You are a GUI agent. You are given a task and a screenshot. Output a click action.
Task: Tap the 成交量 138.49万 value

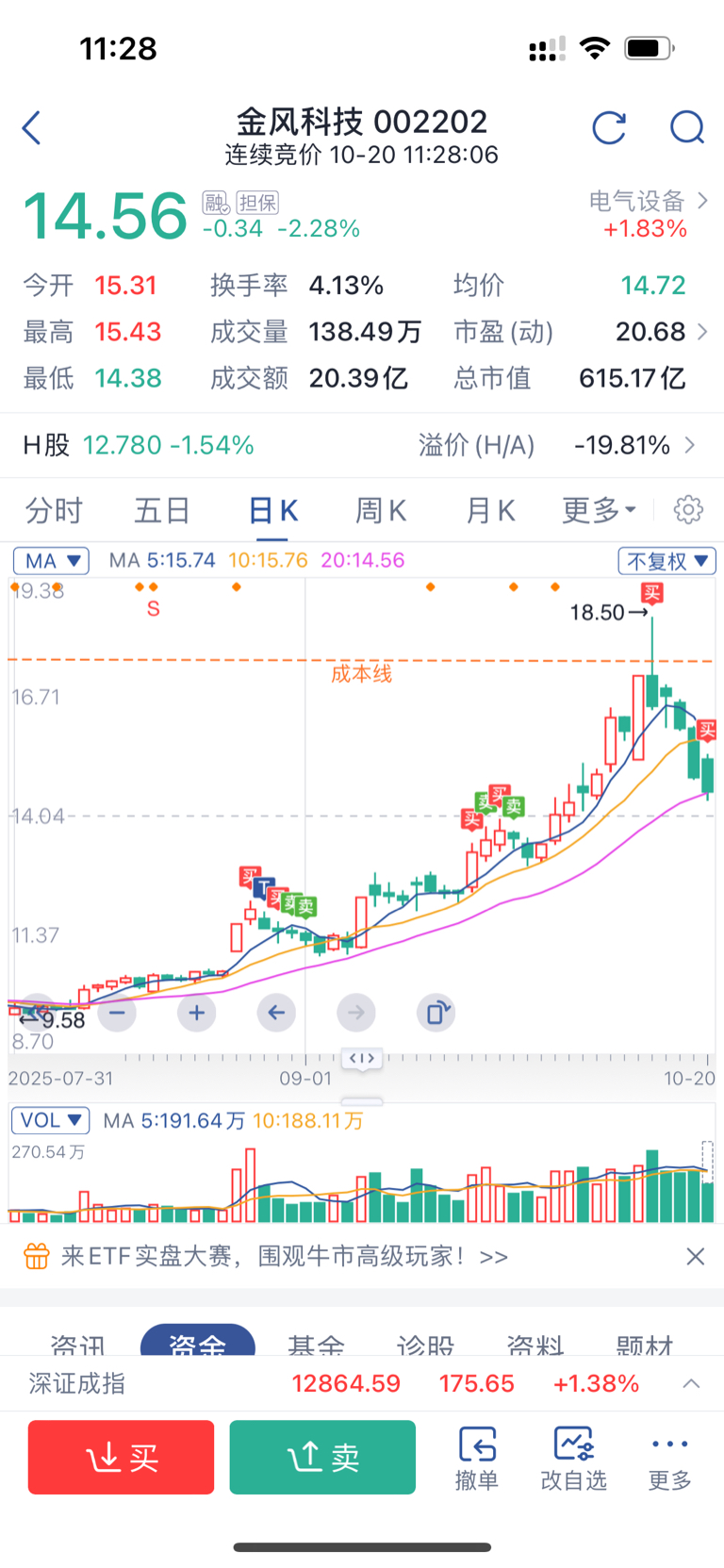click(365, 331)
